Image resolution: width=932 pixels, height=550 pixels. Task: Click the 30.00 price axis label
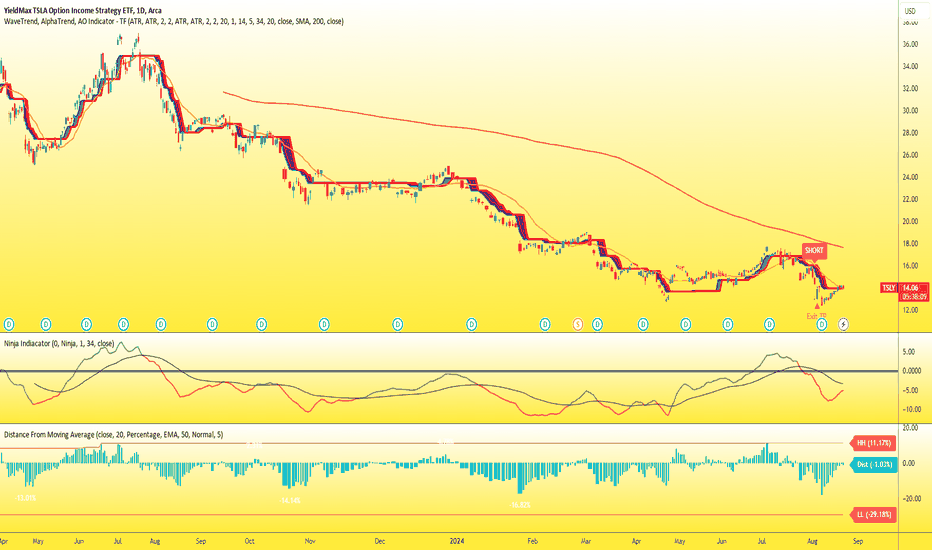pos(910,111)
